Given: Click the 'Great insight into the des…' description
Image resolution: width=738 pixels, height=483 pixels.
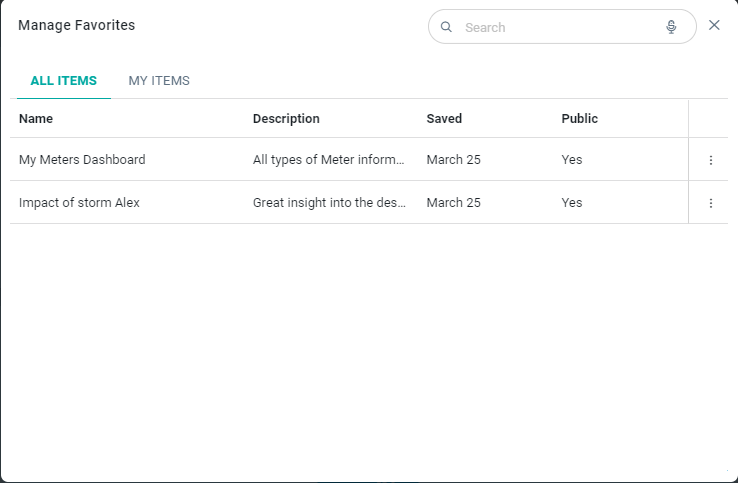Looking at the screenshot, I should pyautogui.click(x=329, y=203).
